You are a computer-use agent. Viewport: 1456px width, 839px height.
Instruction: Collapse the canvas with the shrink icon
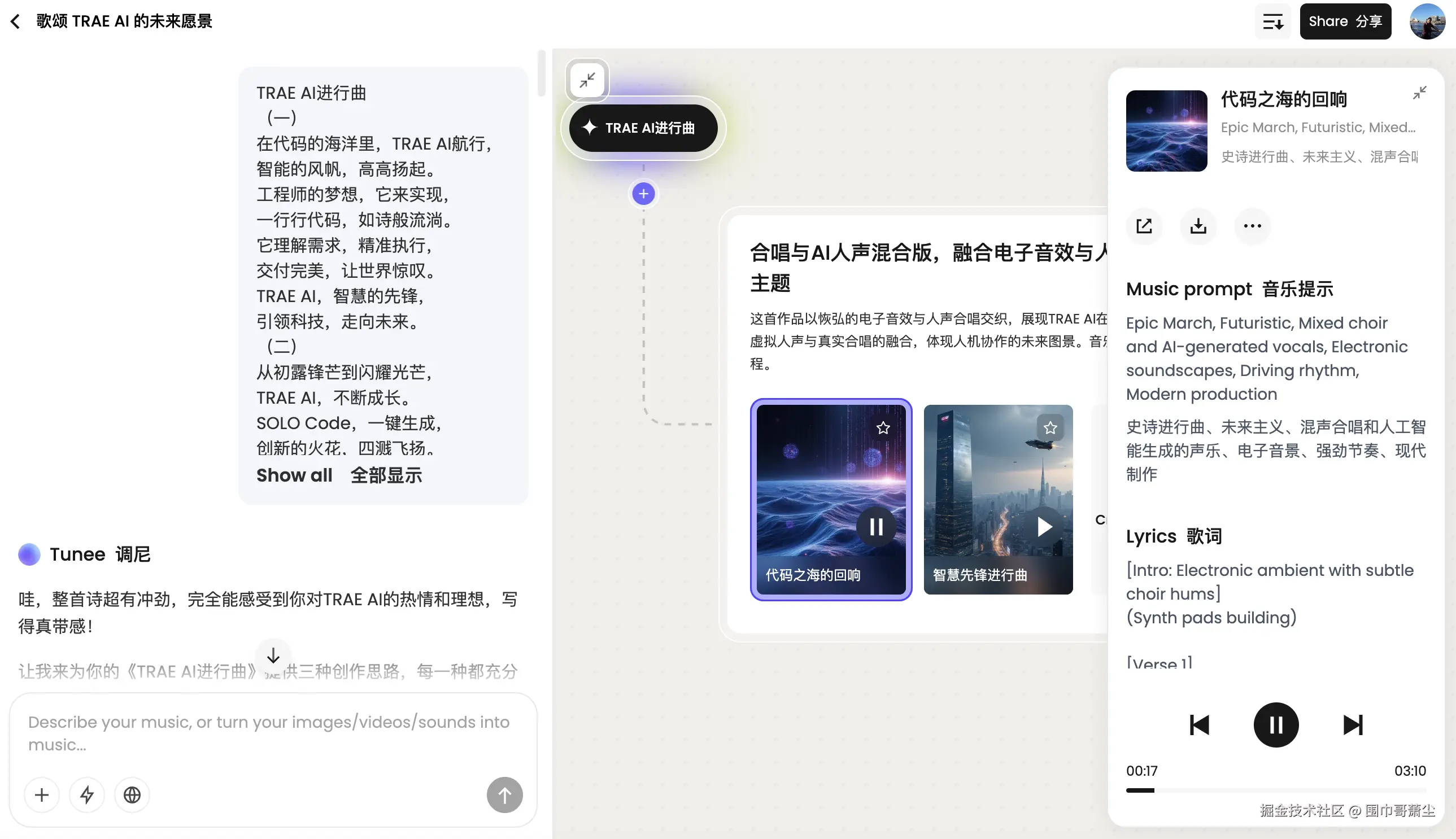click(x=587, y=80)
